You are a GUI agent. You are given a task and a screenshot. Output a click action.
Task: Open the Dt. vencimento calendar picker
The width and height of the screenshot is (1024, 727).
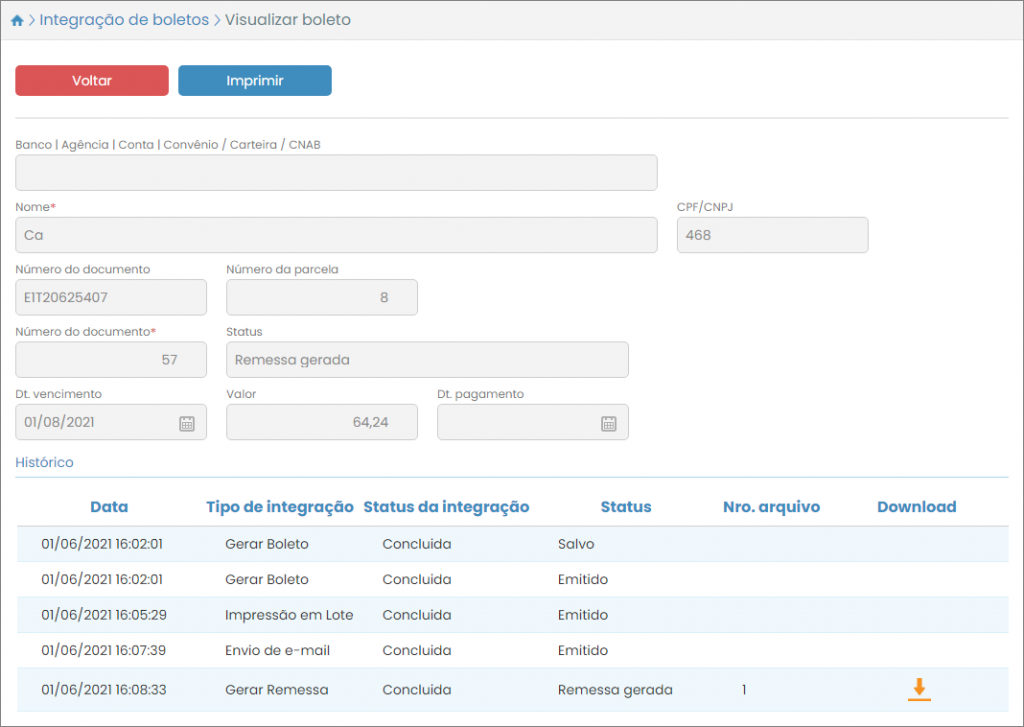point(186,423)
